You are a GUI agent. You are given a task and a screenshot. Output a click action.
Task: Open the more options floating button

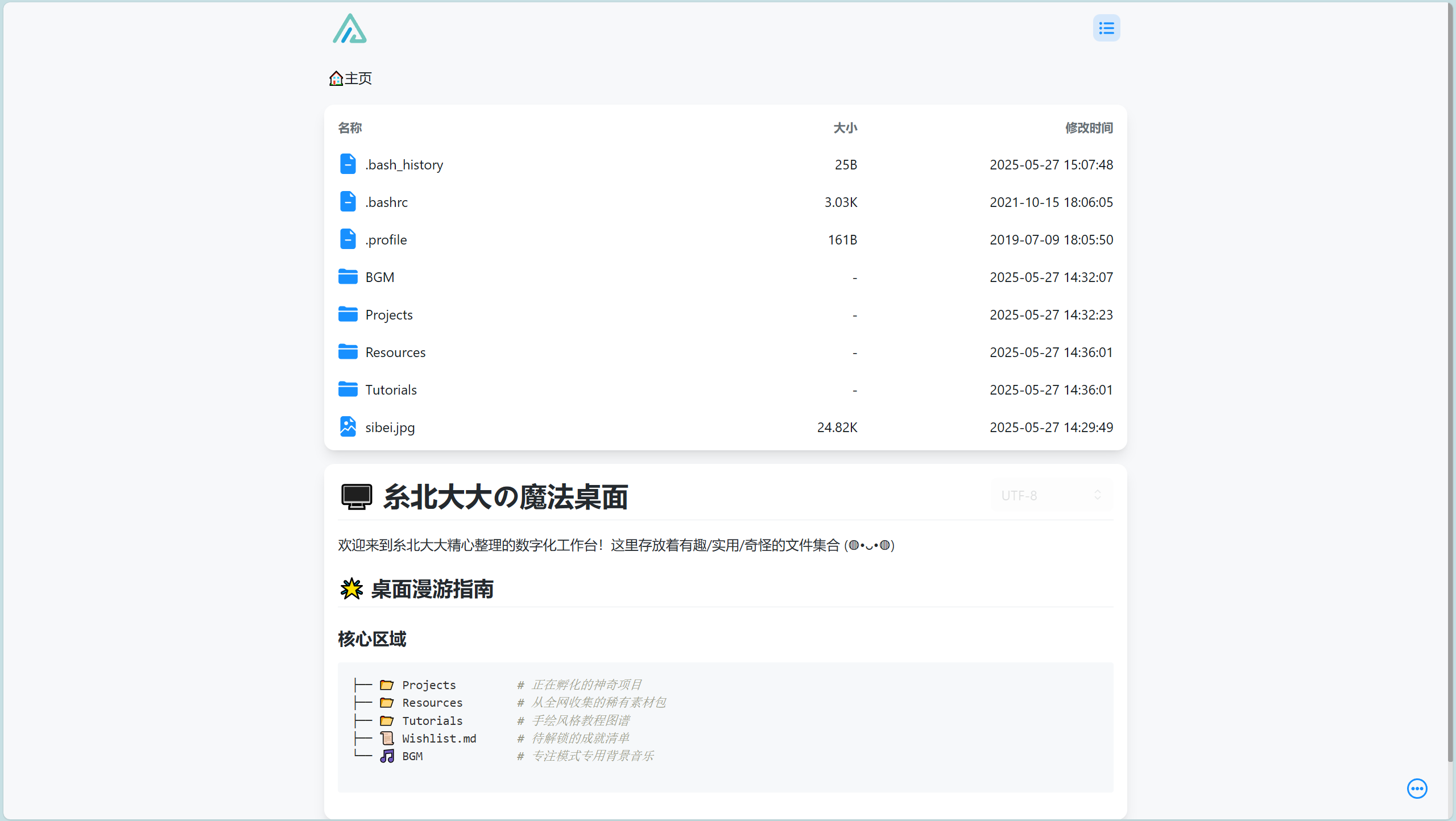tap(1417, 789)
